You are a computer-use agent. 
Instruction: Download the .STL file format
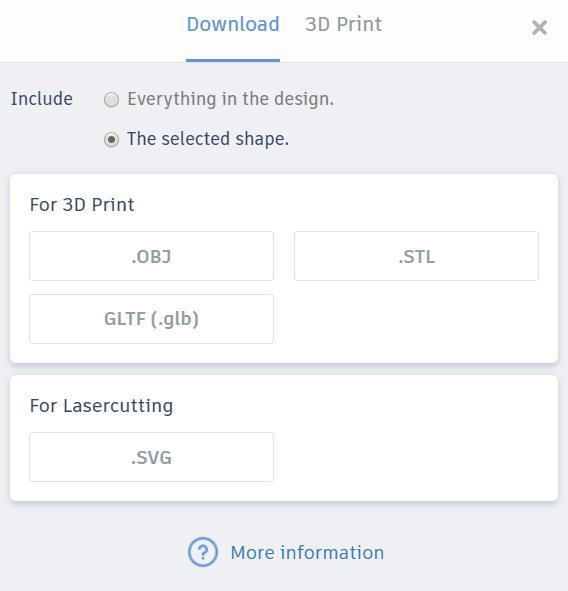tap(416, 256)
